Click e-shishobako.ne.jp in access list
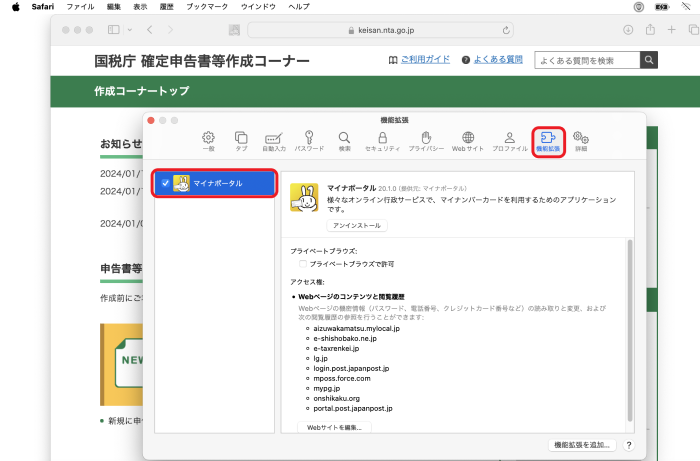 [x=345, y=338]
